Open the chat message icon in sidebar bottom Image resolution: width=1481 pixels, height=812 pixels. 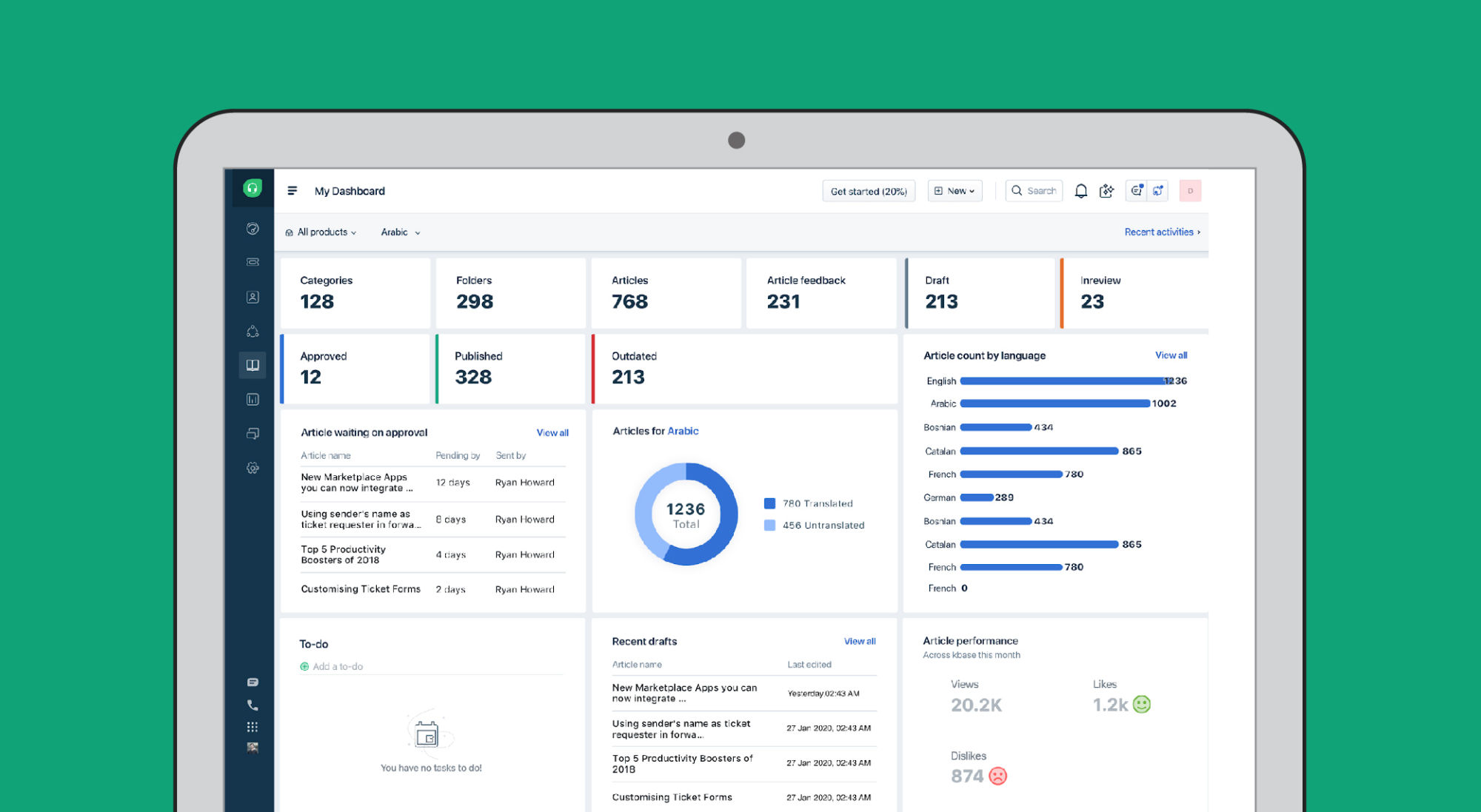pyautogui.click(x=253, y=682)
